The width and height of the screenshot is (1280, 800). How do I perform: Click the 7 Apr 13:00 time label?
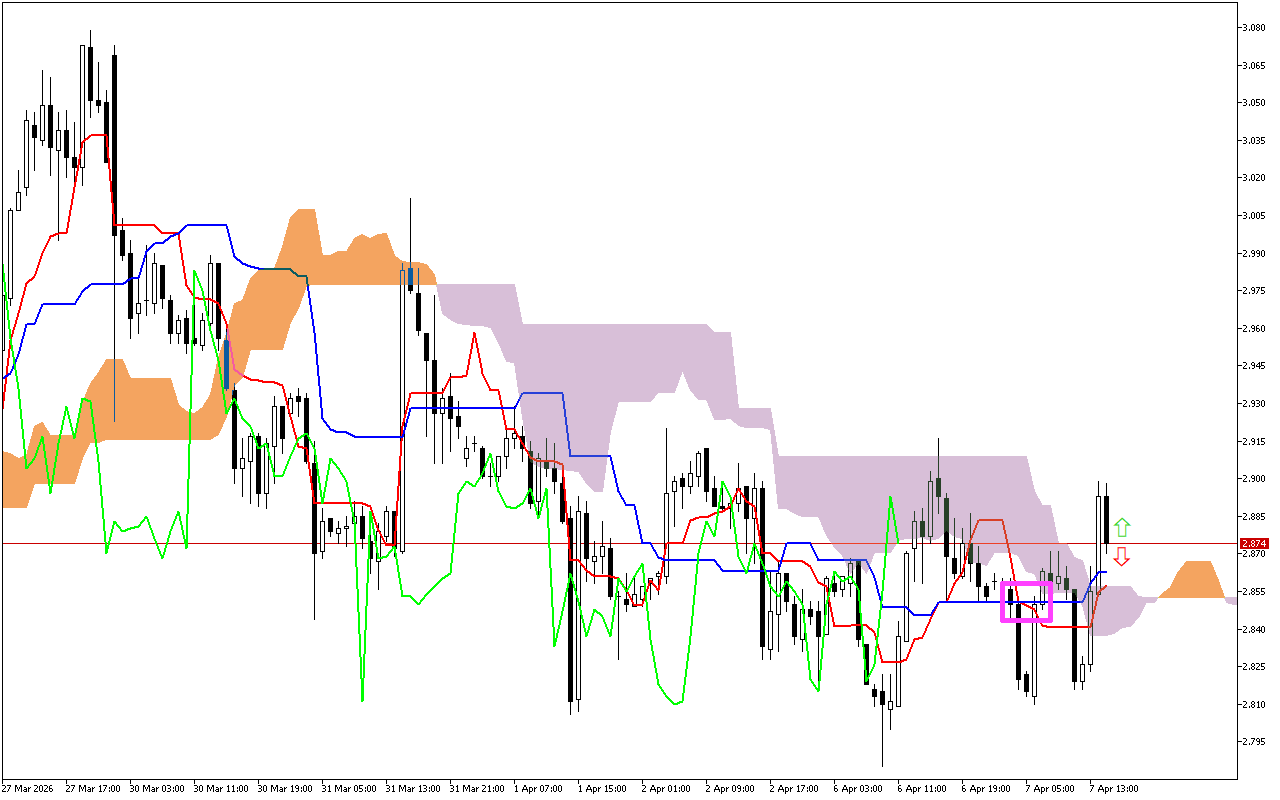click(x=1114, y=788)
